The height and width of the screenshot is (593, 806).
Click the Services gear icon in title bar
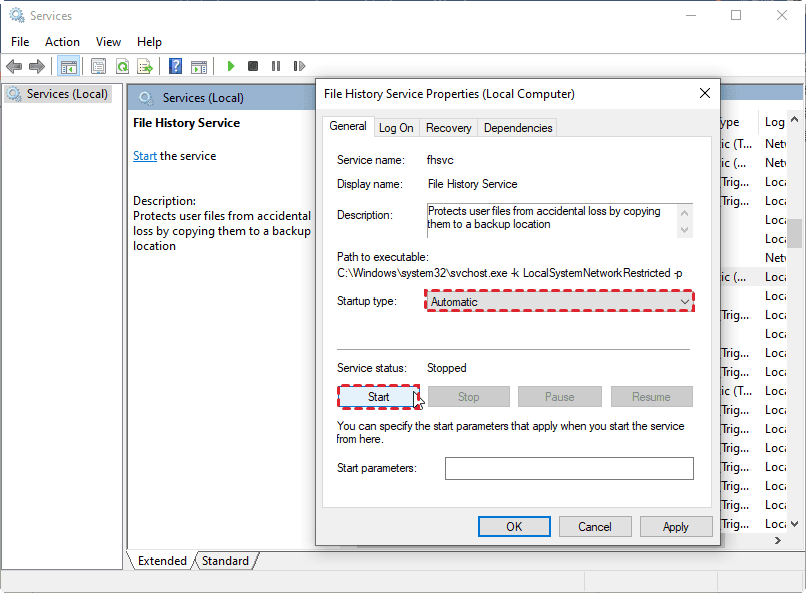(x=17, y=15)
